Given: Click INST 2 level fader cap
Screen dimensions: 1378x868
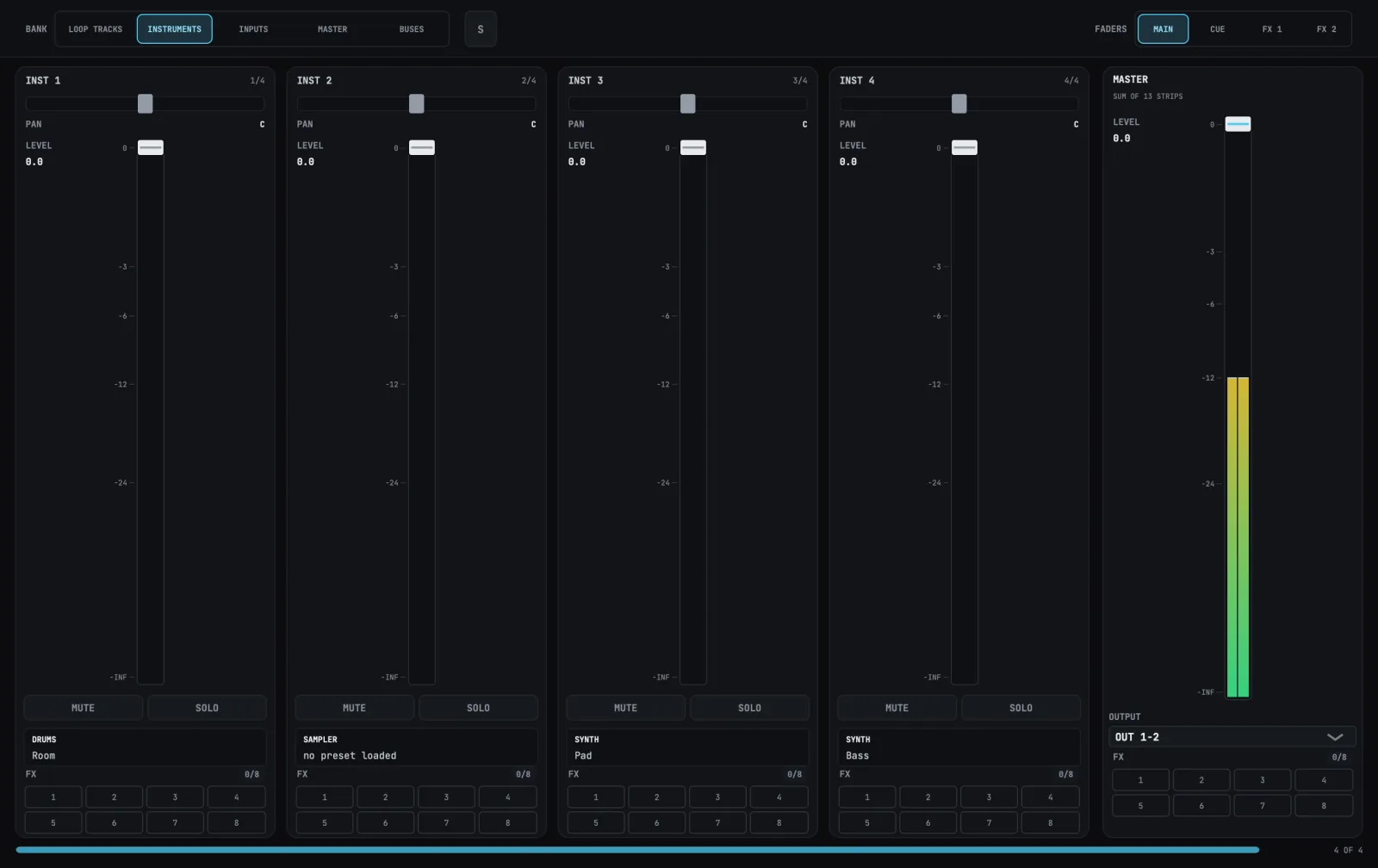Looking at the screenshot, I should 422,148.
